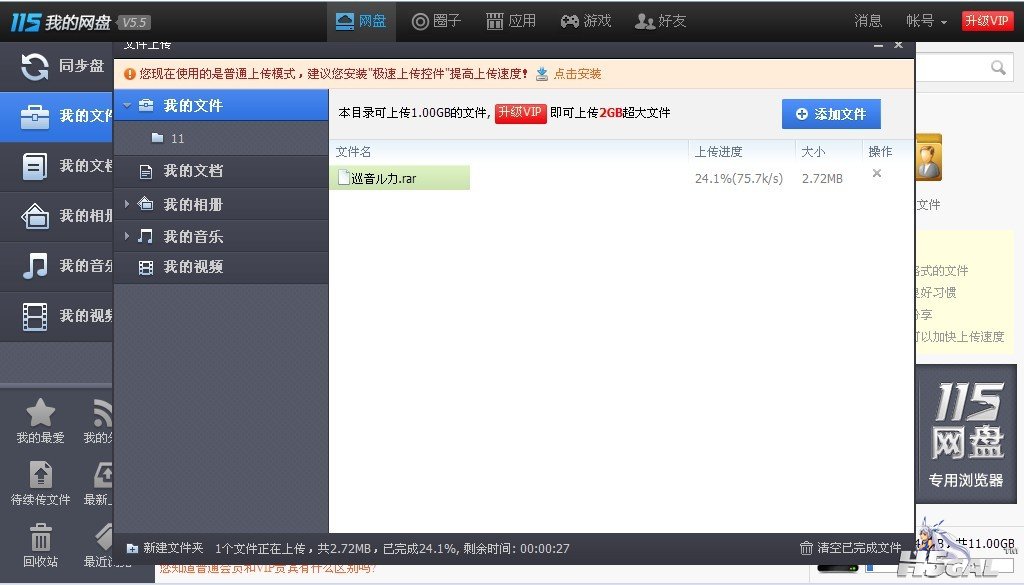Expand the 我的音乐 tree node arrow

127,236
